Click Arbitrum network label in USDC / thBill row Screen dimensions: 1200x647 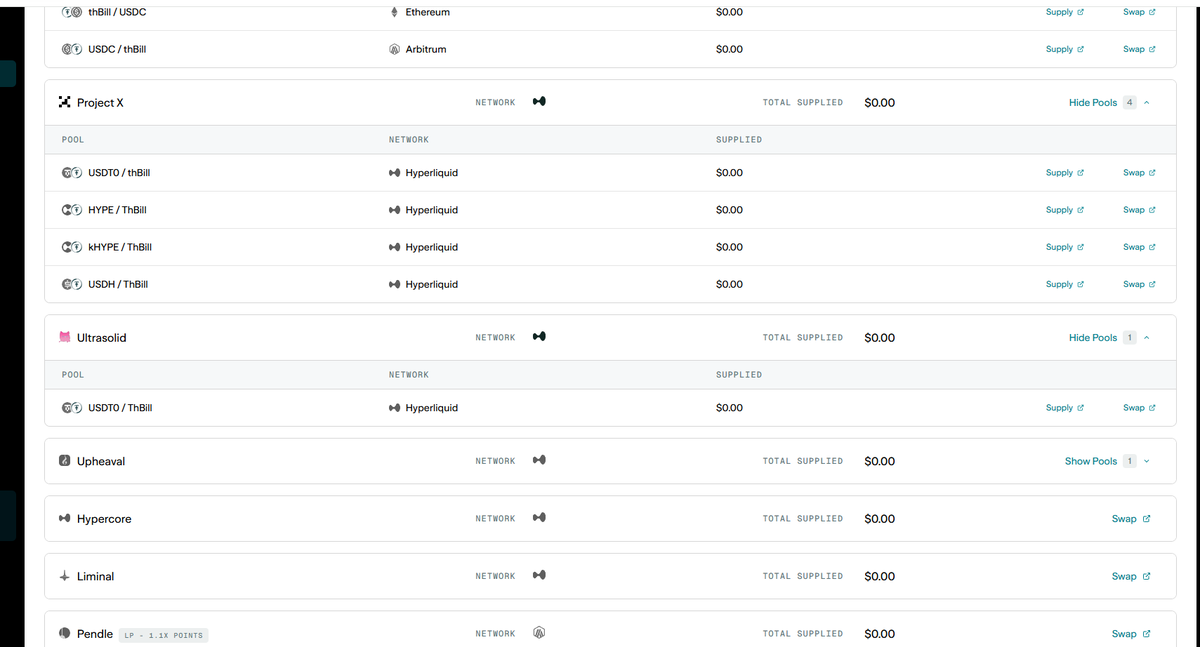coord(426,49)
